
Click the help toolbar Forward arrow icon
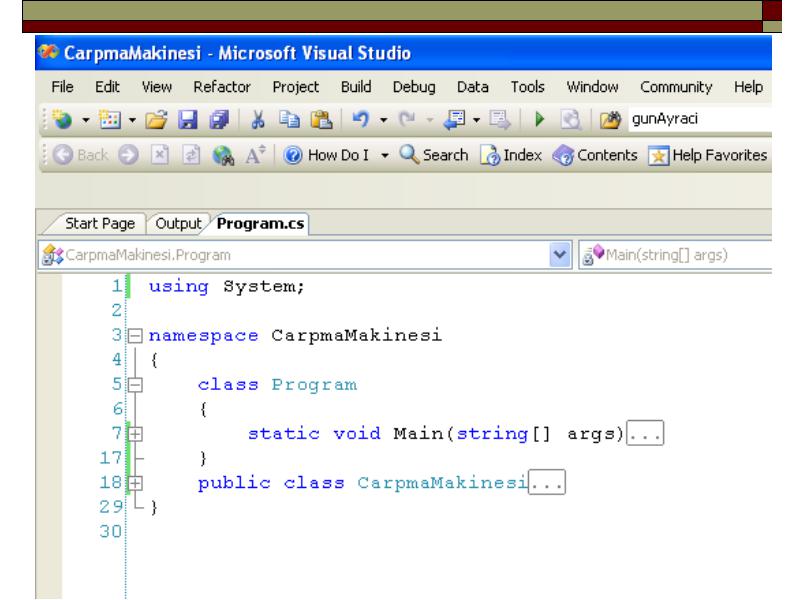pyautogui.click(x=128, y=155)
